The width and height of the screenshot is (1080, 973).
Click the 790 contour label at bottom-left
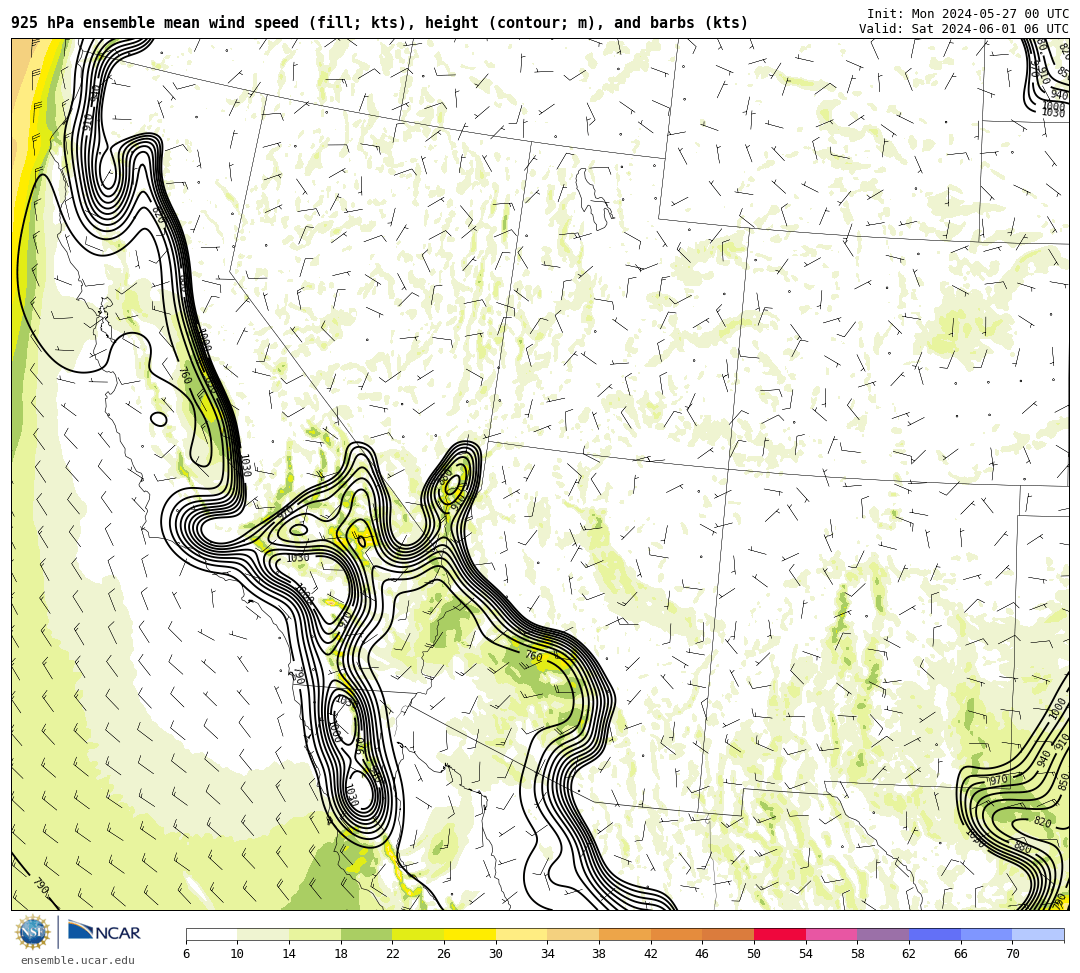pyautogui.click(x=41, y=886)
